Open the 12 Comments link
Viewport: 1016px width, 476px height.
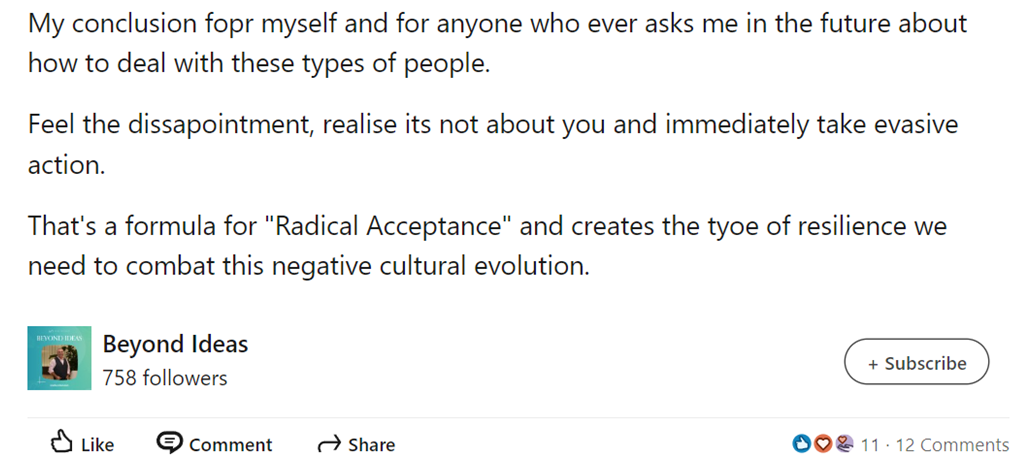952,445
